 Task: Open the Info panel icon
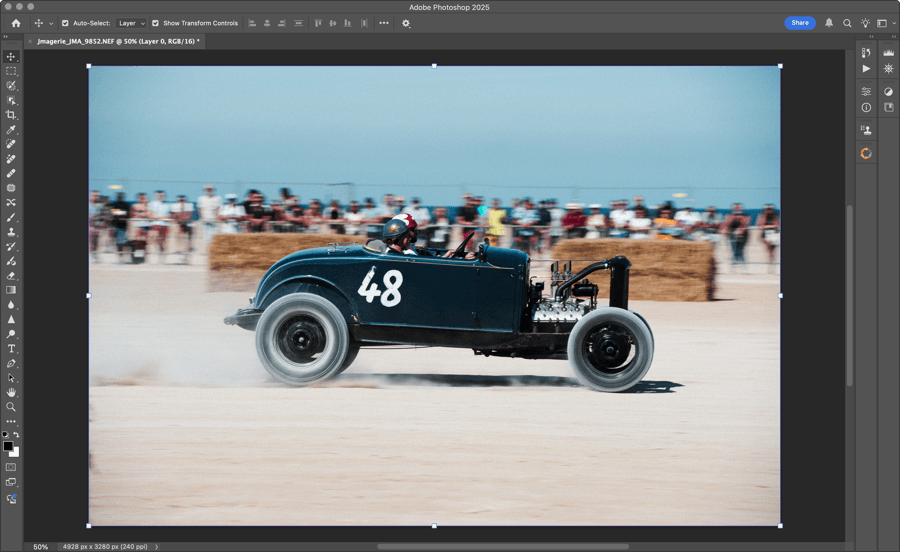pos(866,108)
